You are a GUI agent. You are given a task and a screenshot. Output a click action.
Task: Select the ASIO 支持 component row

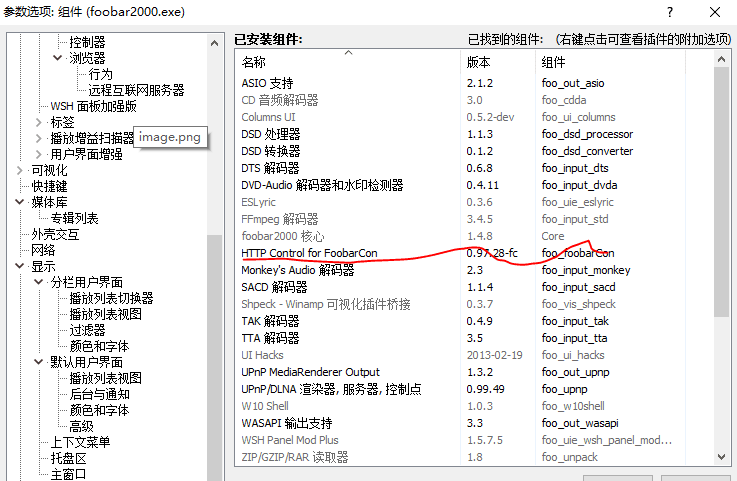click(267, 83)
